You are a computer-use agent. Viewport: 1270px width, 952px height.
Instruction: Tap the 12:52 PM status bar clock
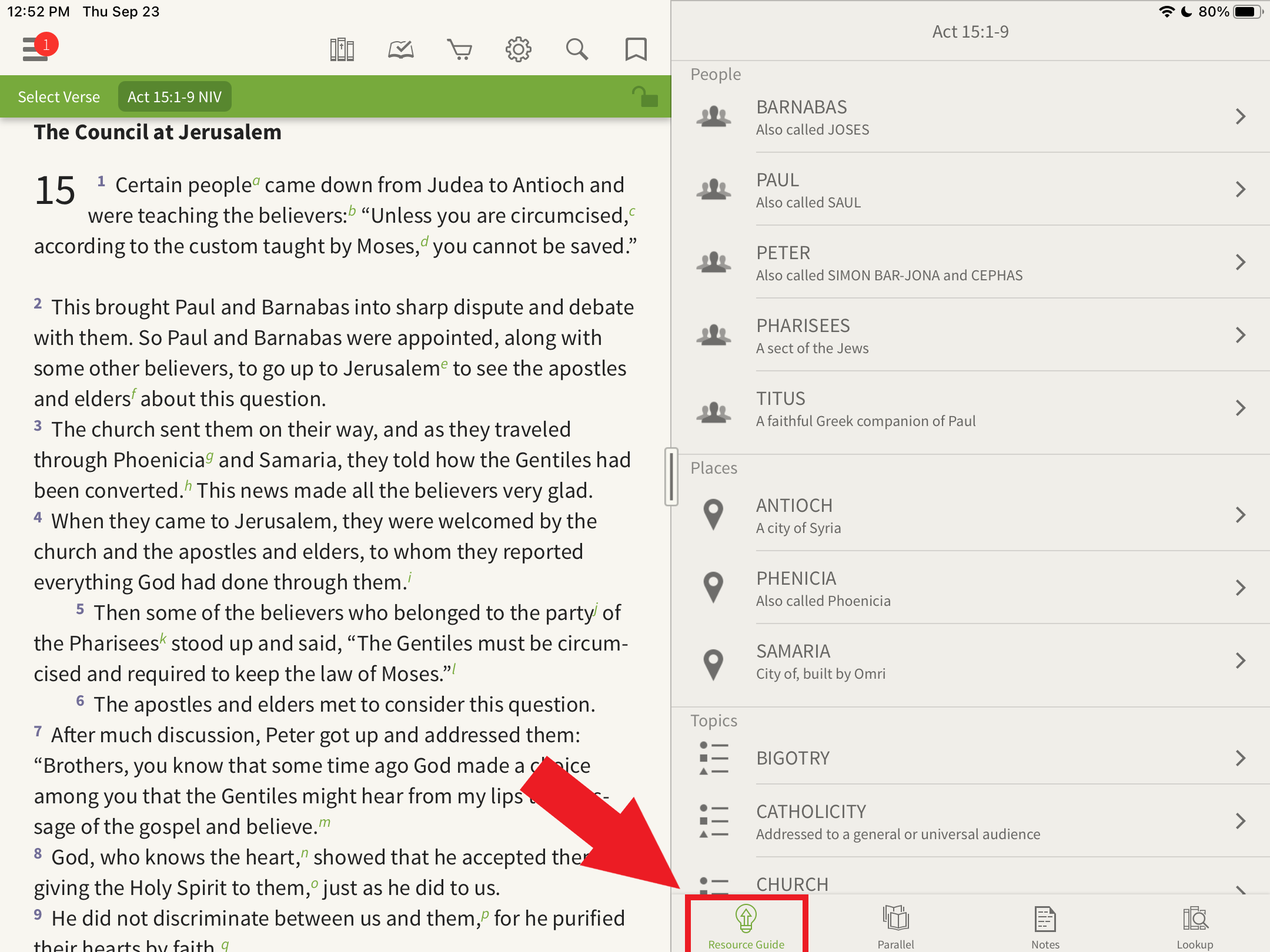coord(38,12)
